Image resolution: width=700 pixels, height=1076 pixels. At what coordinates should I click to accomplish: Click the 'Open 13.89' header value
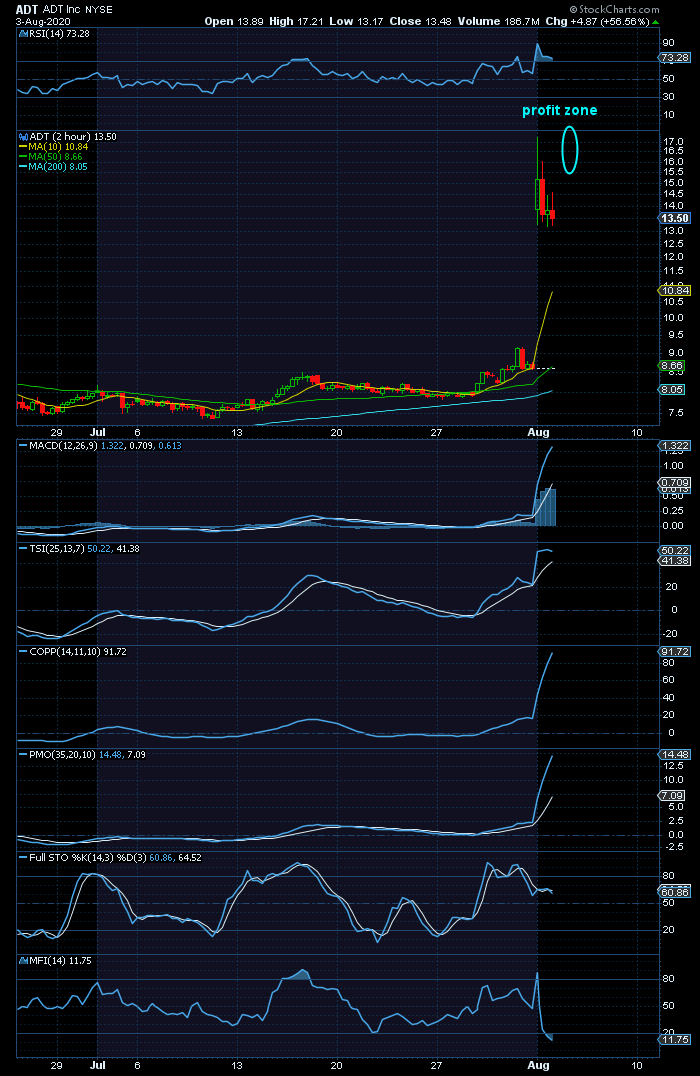[x=234, y=21]
